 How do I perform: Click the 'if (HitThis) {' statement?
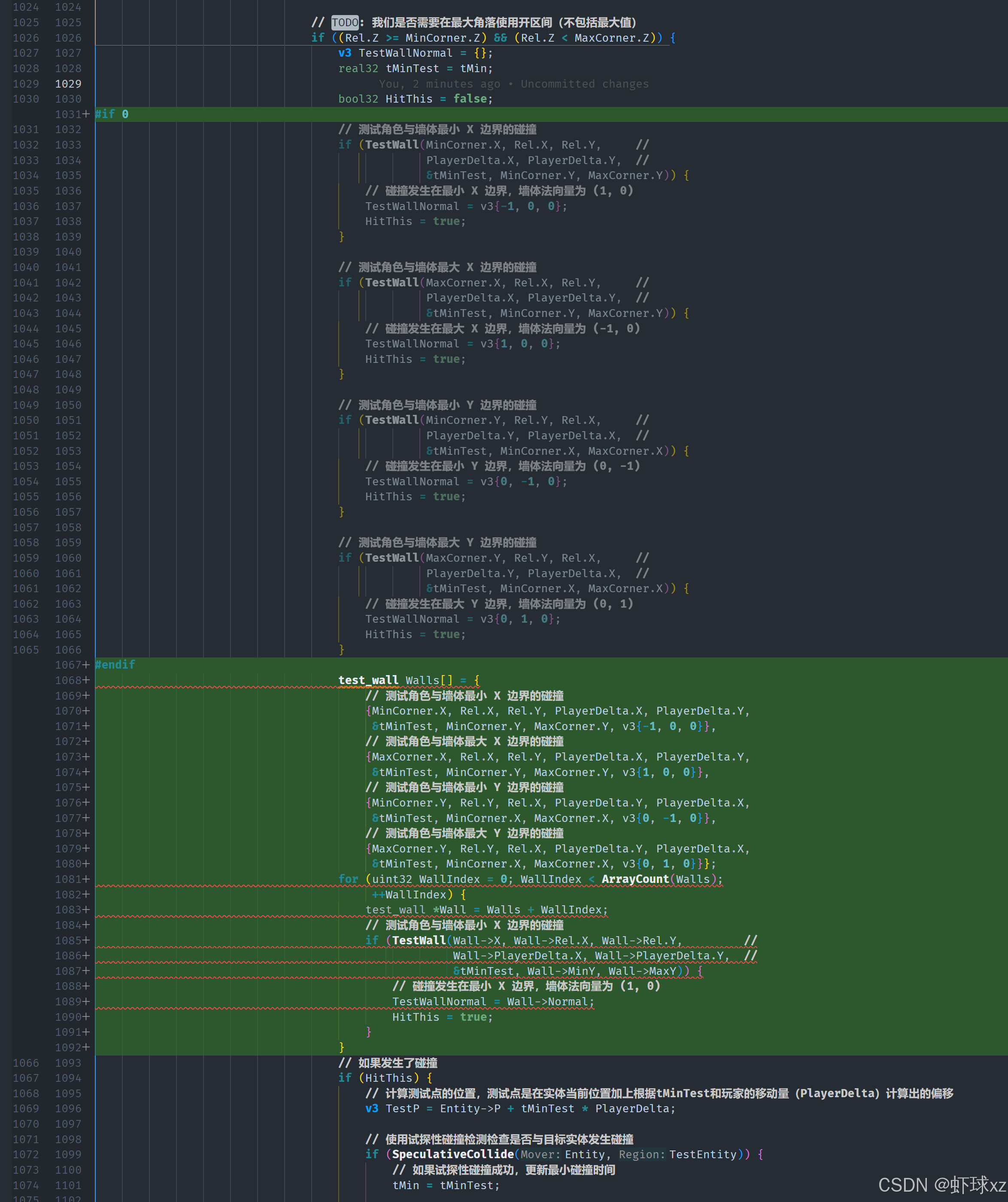pos(386,1078)
